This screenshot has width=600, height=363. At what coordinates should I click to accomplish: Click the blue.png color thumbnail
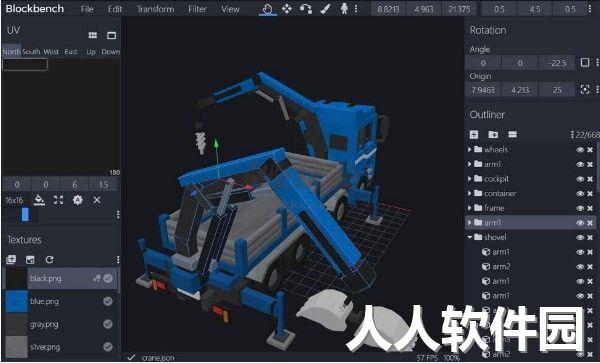click(x=16, y=301)
